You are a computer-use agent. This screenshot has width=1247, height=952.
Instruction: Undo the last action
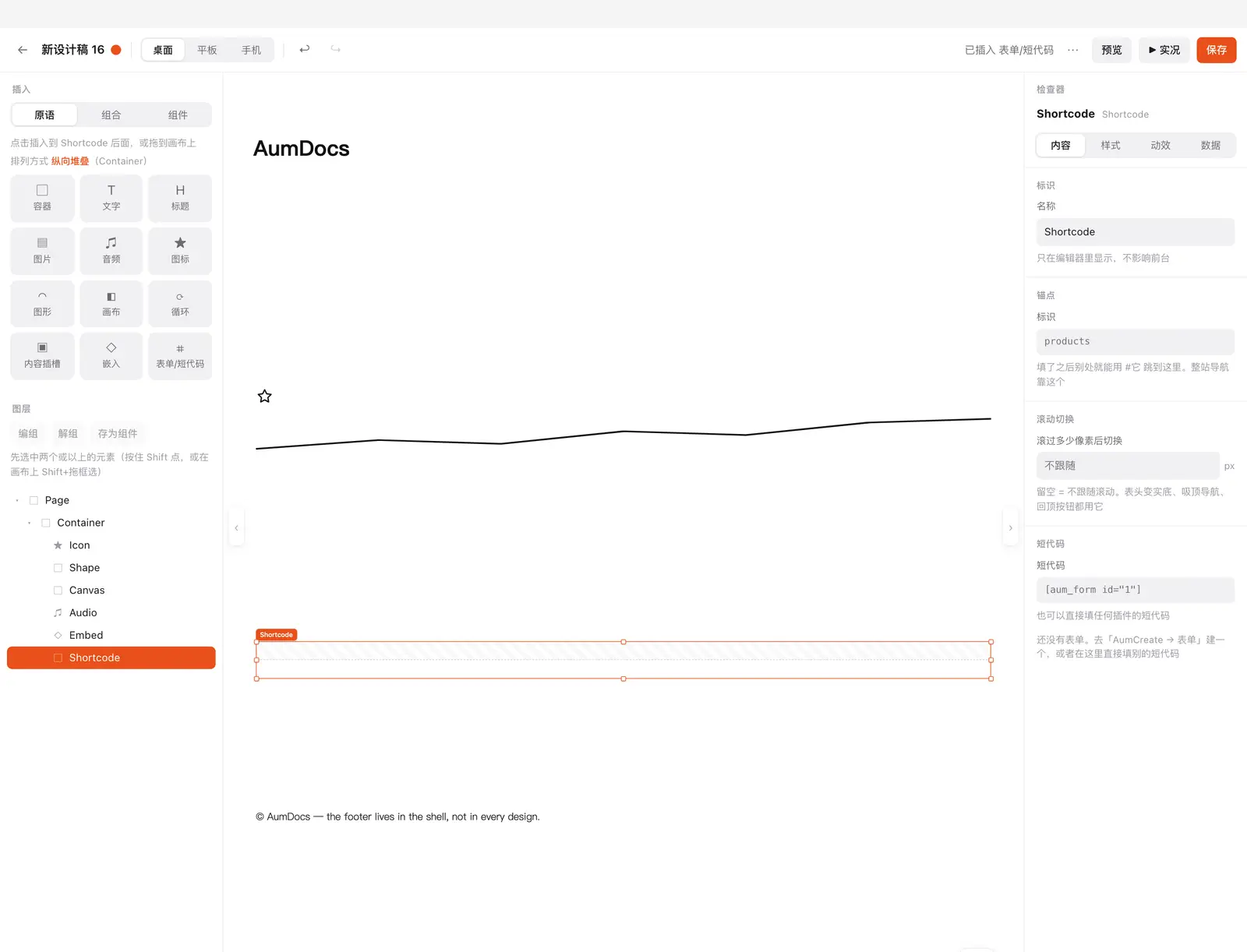coord(305,49)
